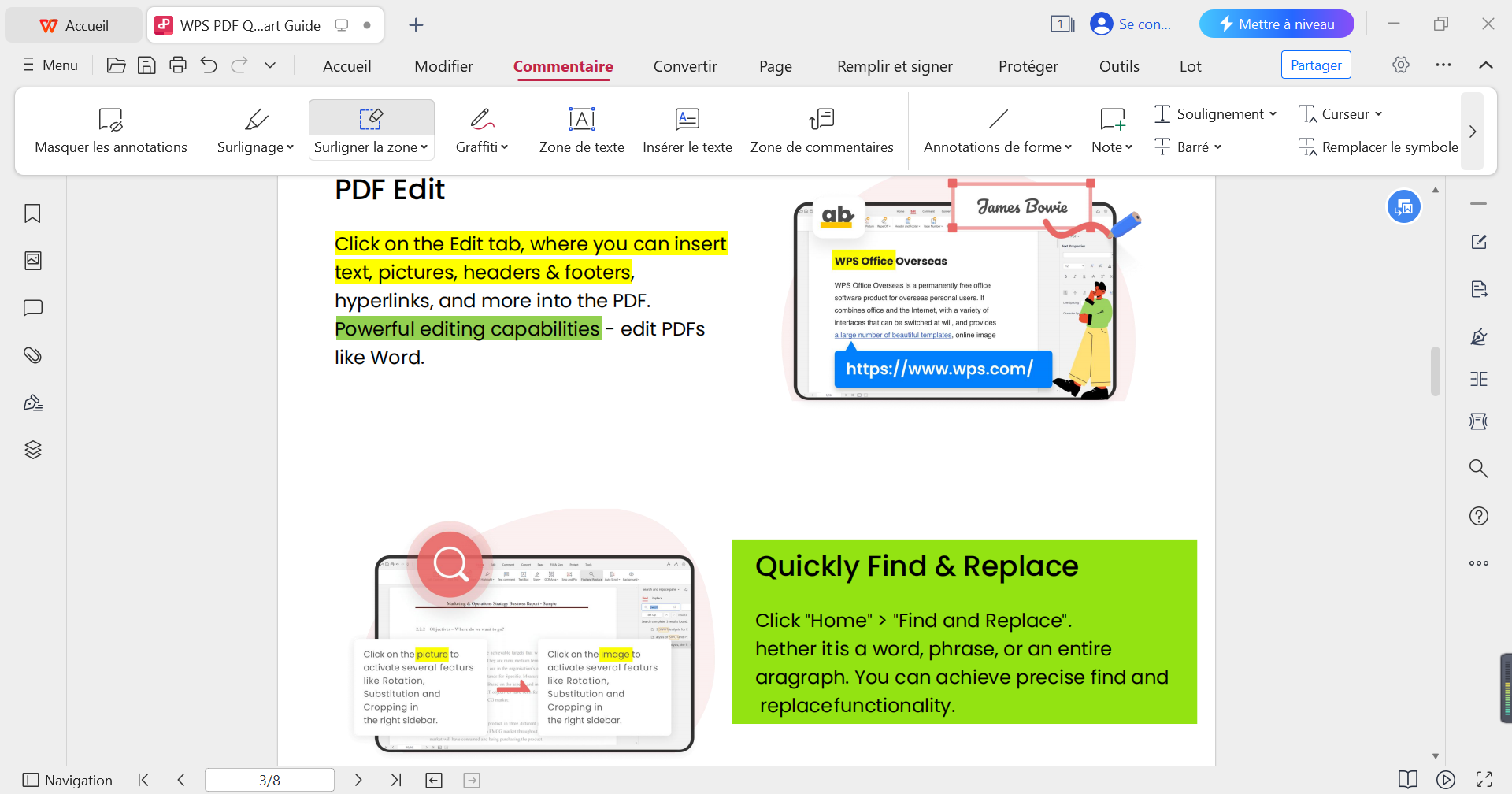
Task: Print the PDF using the printer icon
Action: pyautogui.click(x=178, y=65)
